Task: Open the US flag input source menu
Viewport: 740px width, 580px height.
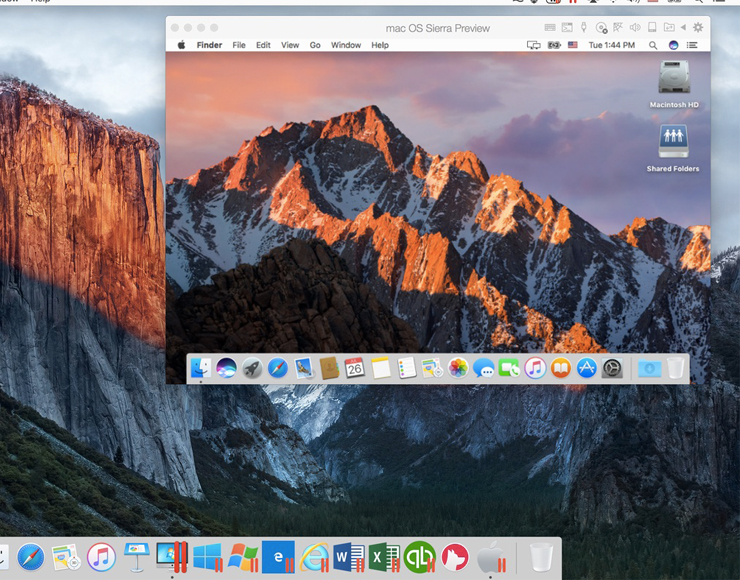Action: click(x=573, y=45)
